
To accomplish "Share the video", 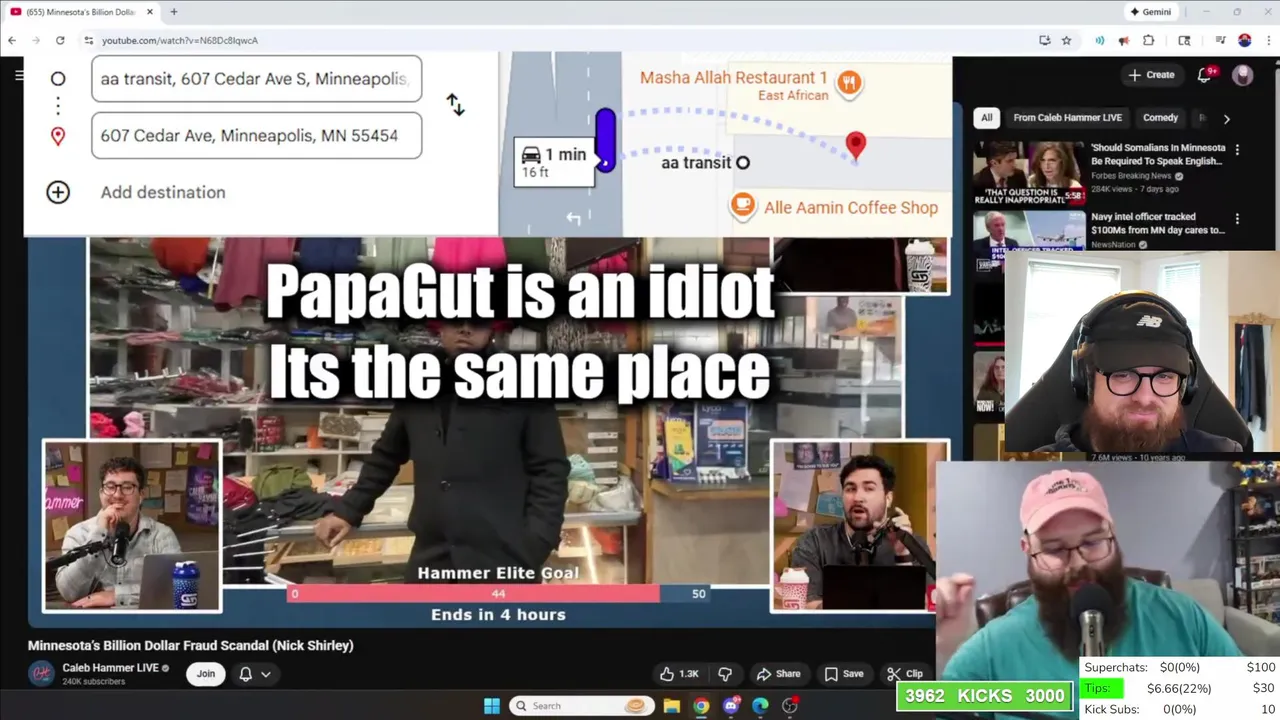I will [778, 674].
